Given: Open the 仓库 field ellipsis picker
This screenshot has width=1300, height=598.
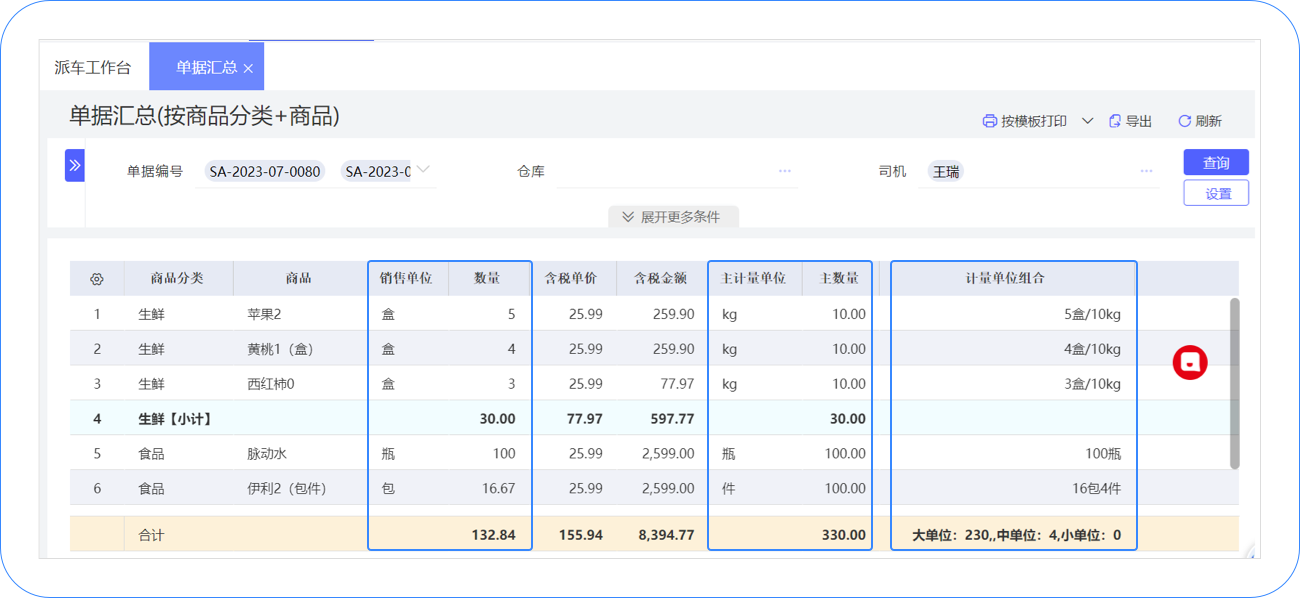Looking at the screenshot, I should pos(785,171).
